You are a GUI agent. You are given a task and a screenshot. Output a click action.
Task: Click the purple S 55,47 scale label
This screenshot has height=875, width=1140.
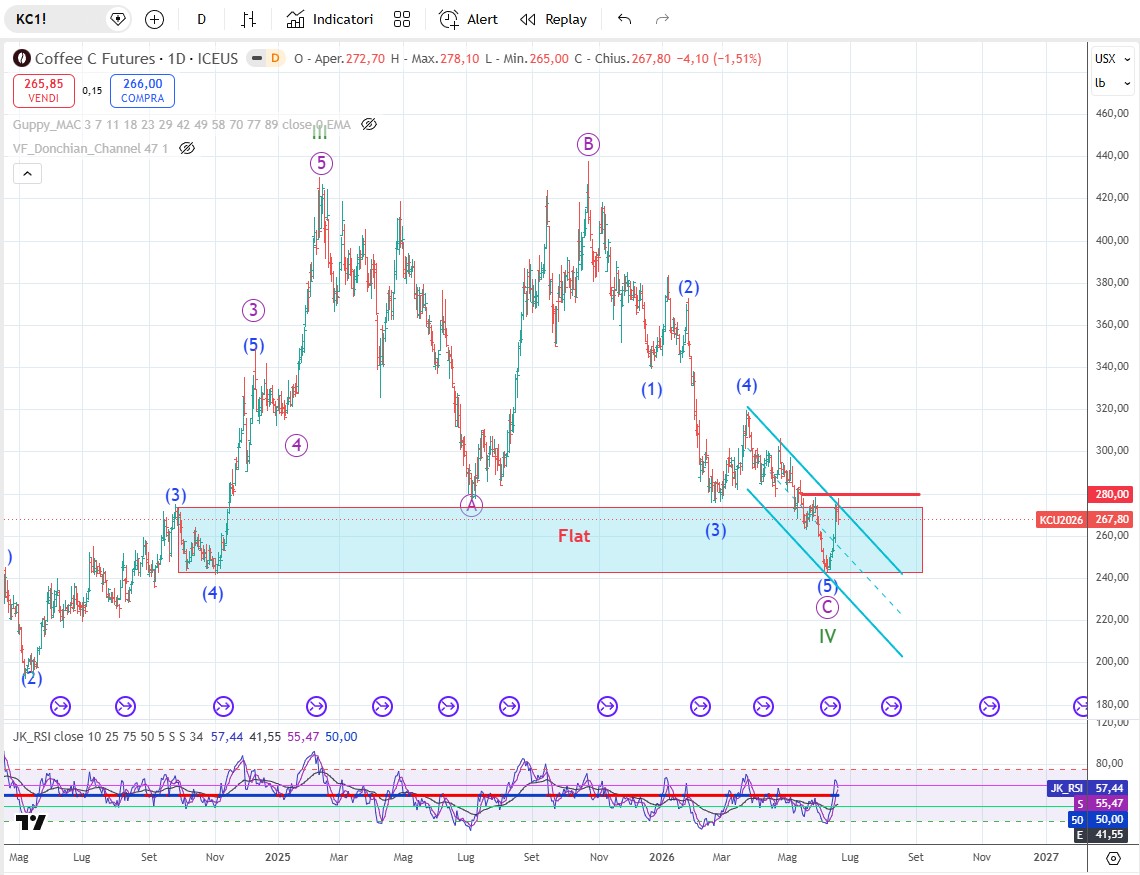coord(1101,803)
